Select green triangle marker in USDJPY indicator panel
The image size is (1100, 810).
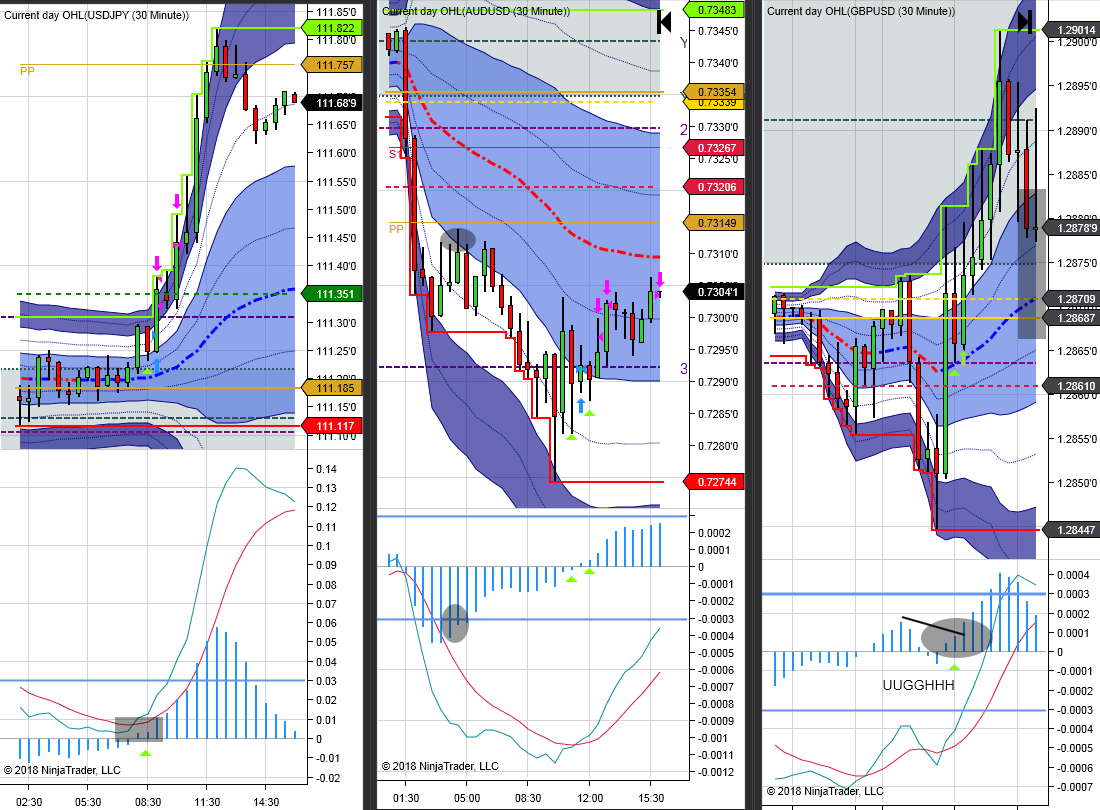pos(145,753)
